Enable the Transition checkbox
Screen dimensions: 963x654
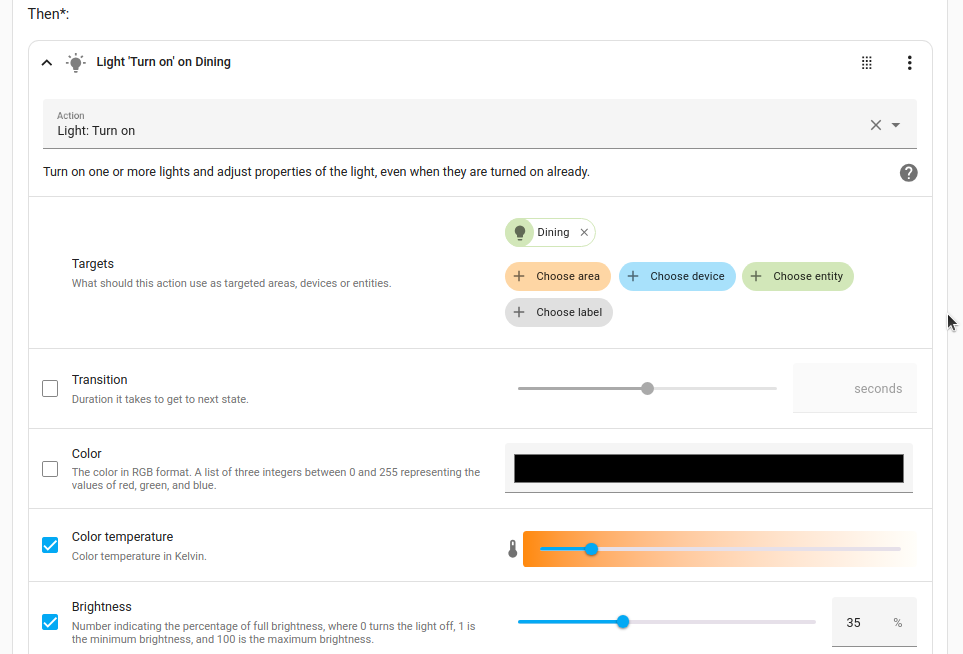(50, 388)
